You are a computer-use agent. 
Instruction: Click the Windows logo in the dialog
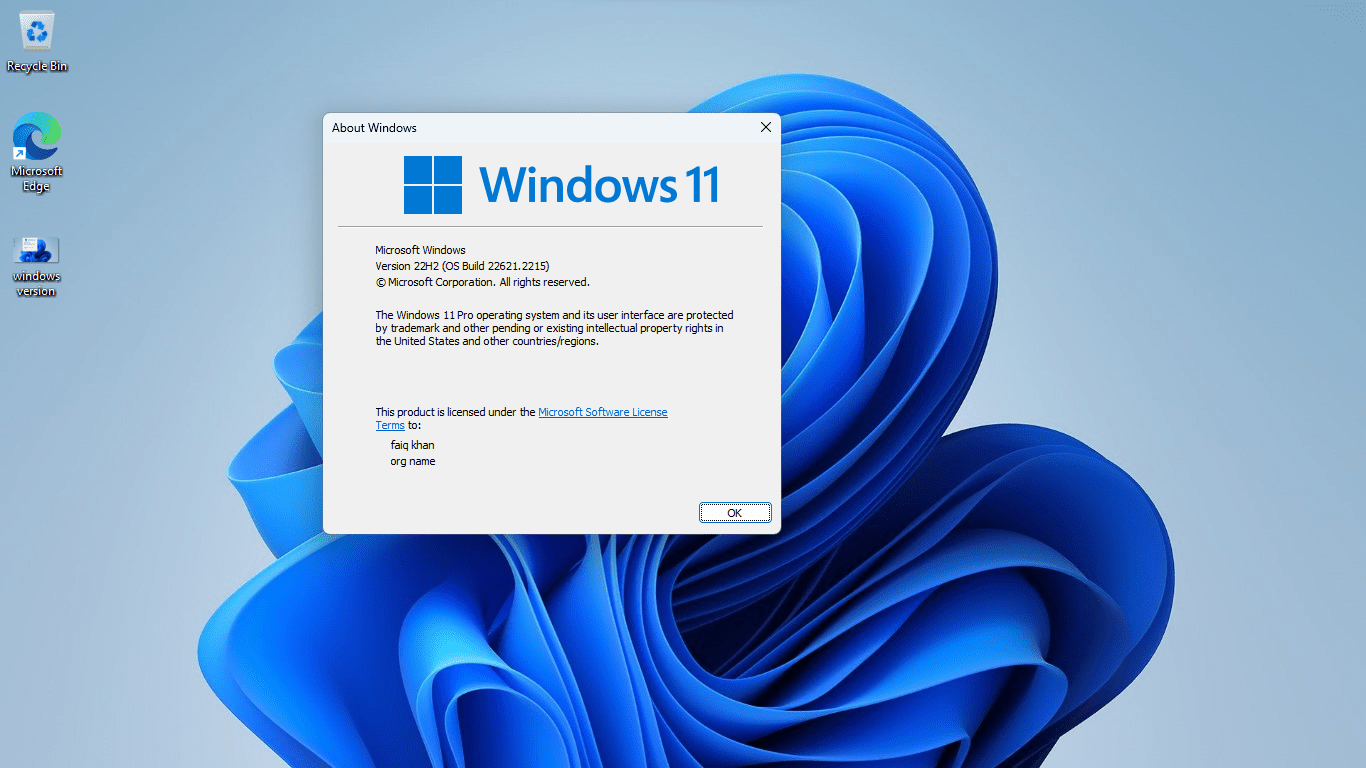click(433, 185)
